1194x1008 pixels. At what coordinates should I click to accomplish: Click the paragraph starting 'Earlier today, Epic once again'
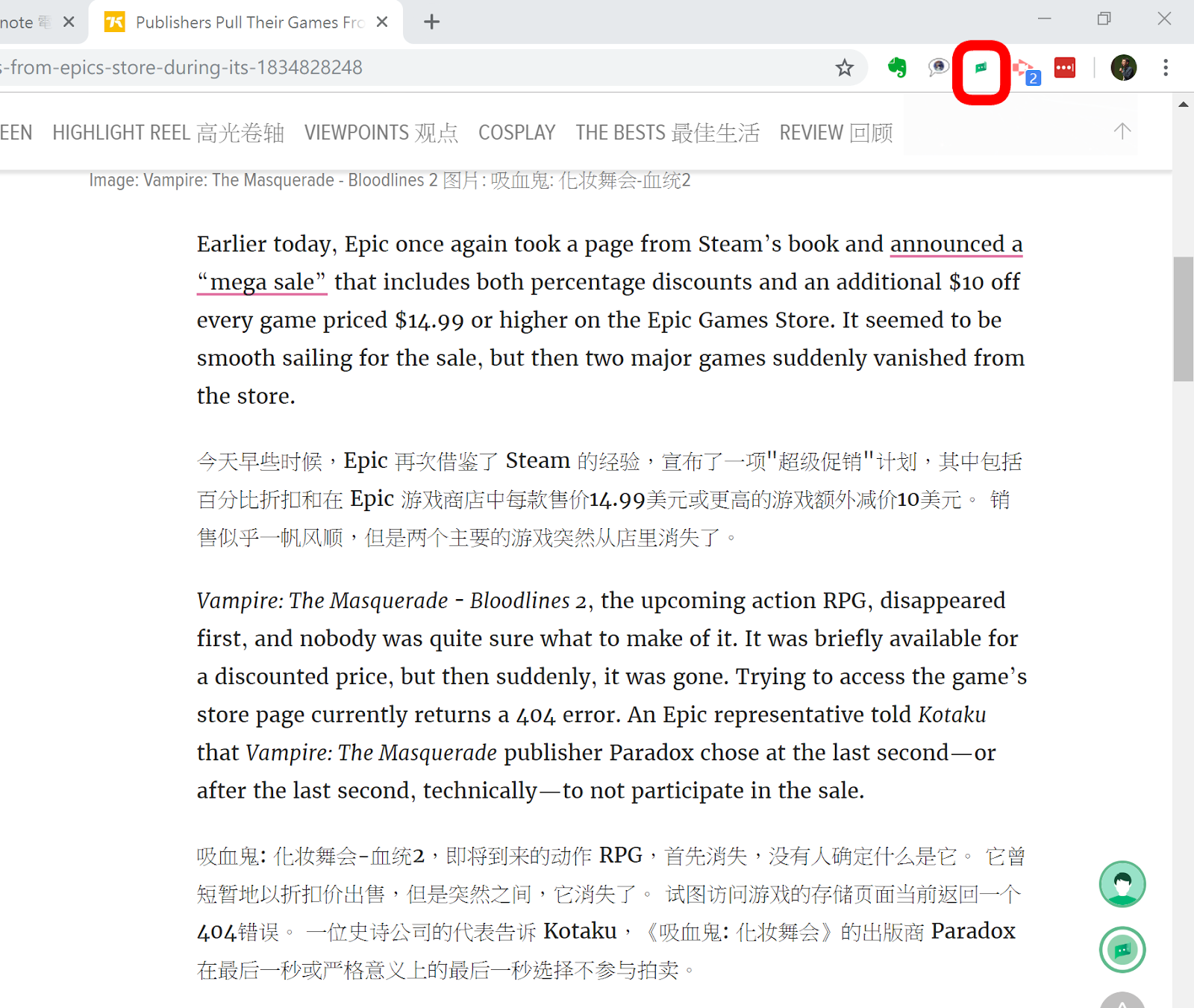[610, 320]
